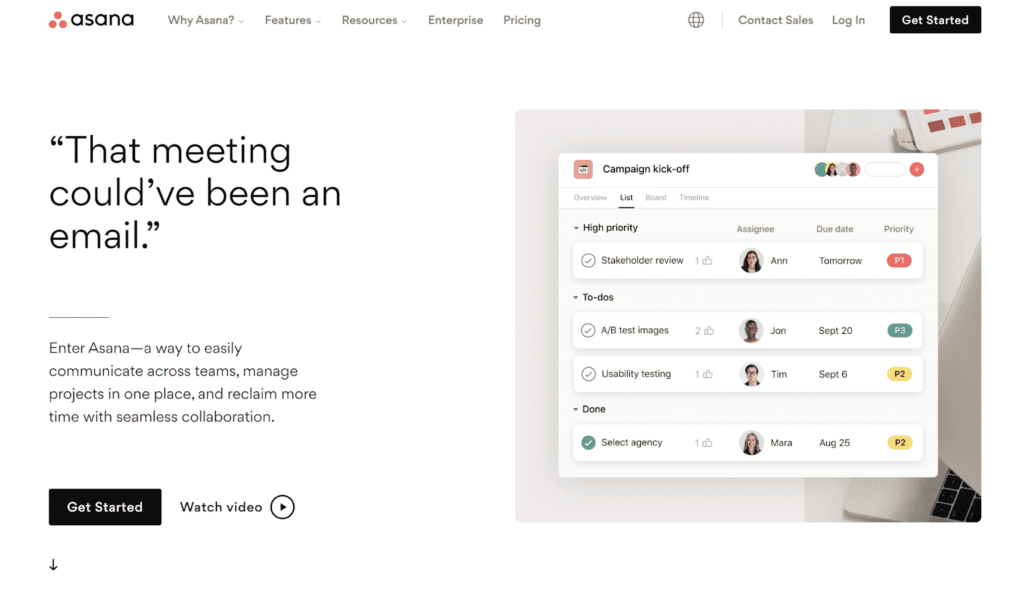Mark Usability testing task complete
Viewport: 1024px width, 600px height.
[588, 374]
